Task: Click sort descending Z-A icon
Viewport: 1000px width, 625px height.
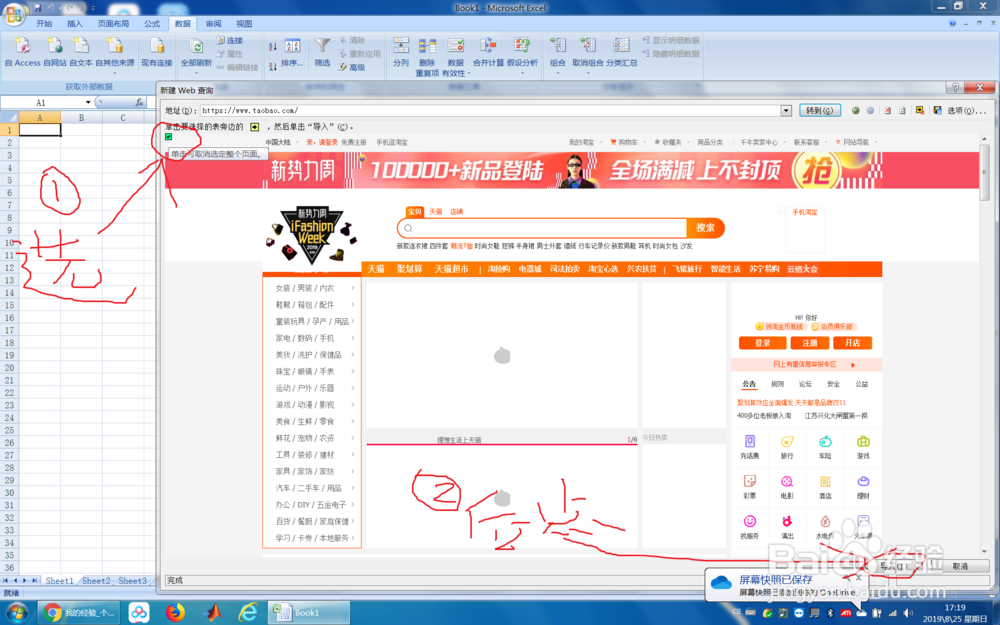Action: [x=273, y=66]
